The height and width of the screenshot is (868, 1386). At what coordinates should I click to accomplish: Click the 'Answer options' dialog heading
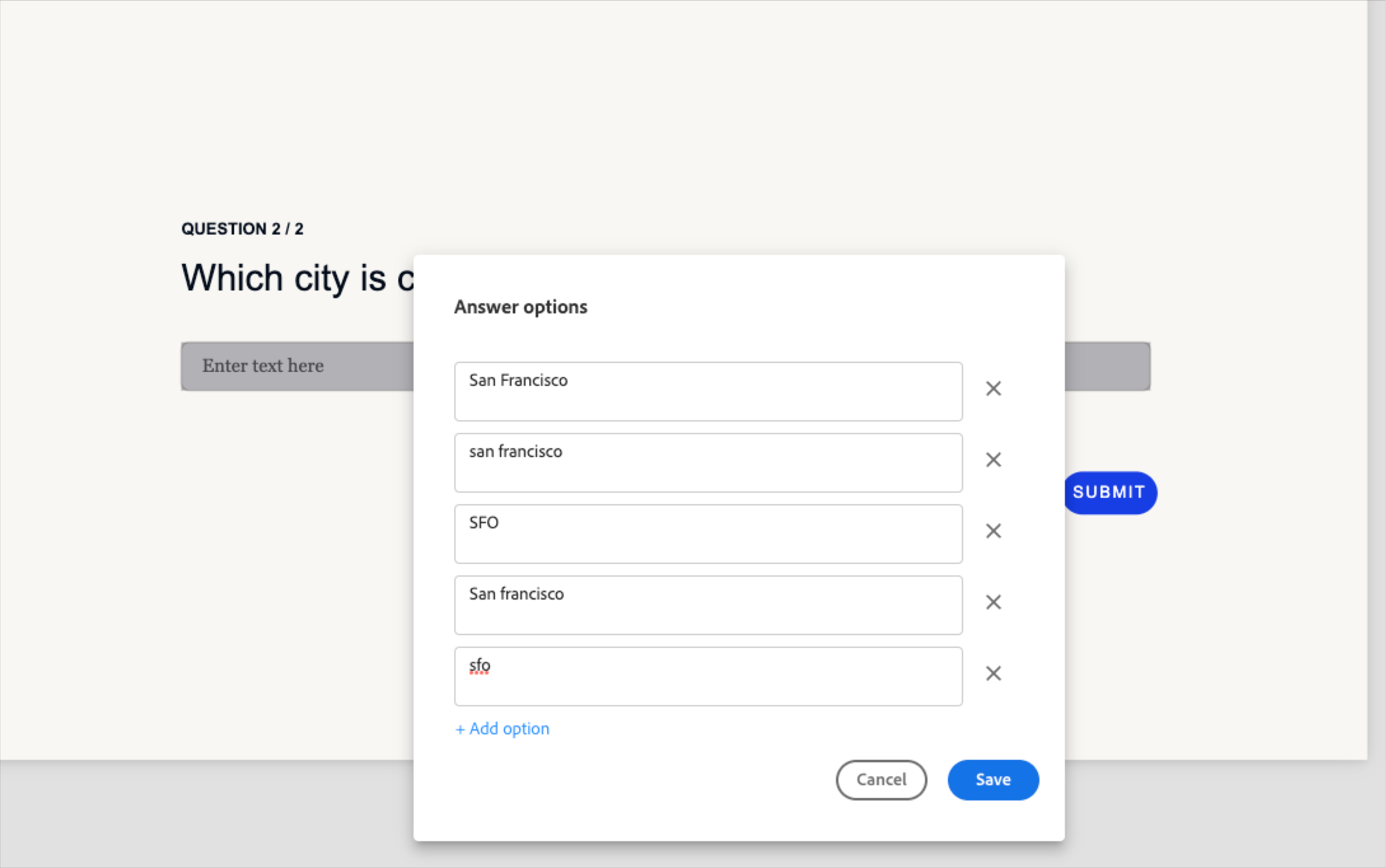pyautogui.click(x=520, y=307)
